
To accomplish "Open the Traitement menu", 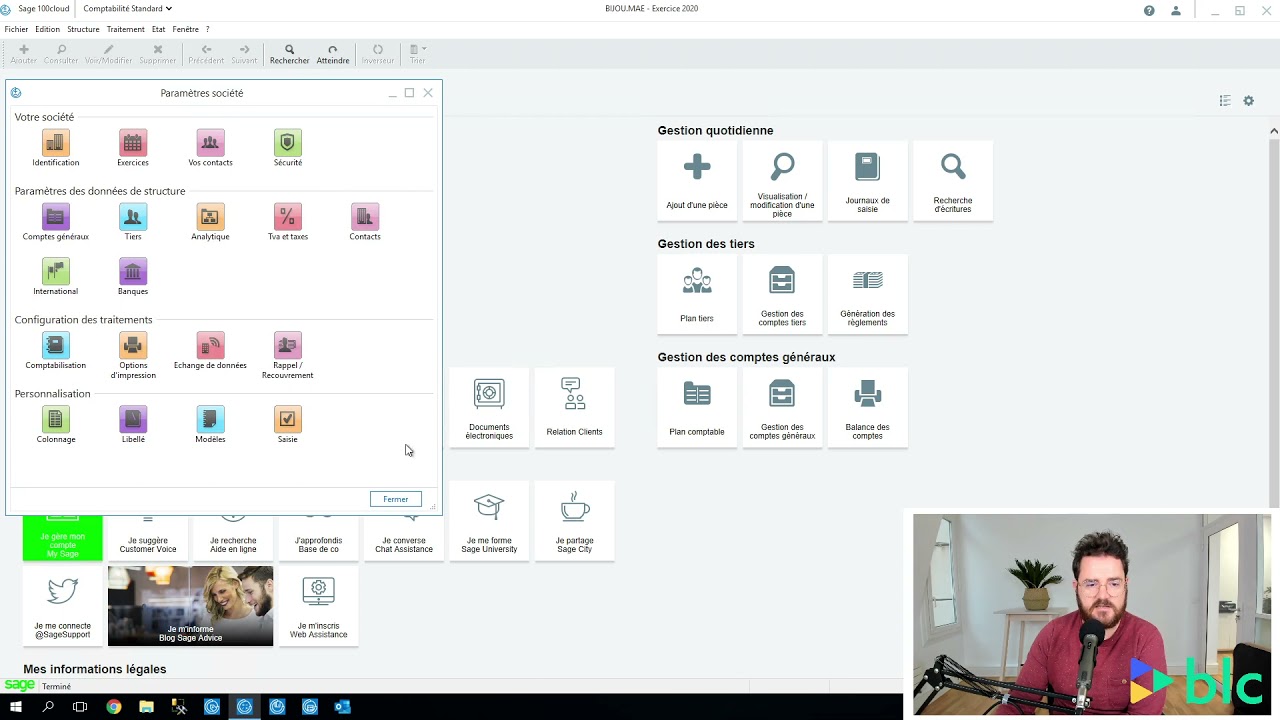I will pos(125,29).
